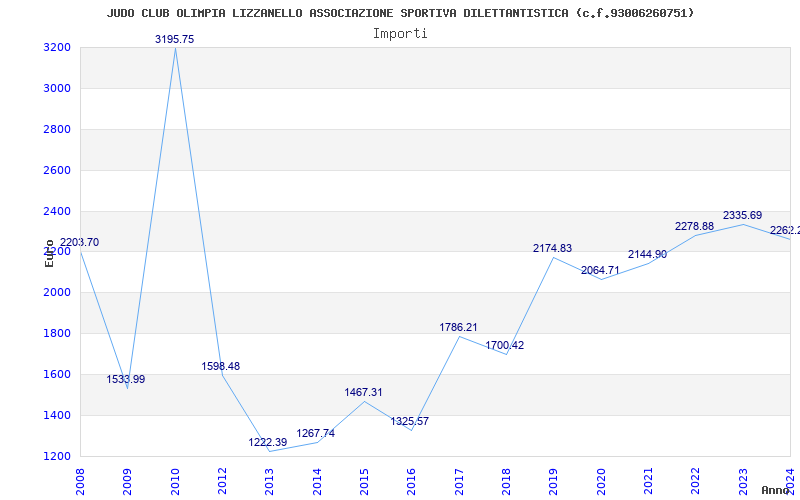The width and height of the screenshot is (800, 500).
Task: Click the 2008 x-axis year
Action: click(80, 482)
